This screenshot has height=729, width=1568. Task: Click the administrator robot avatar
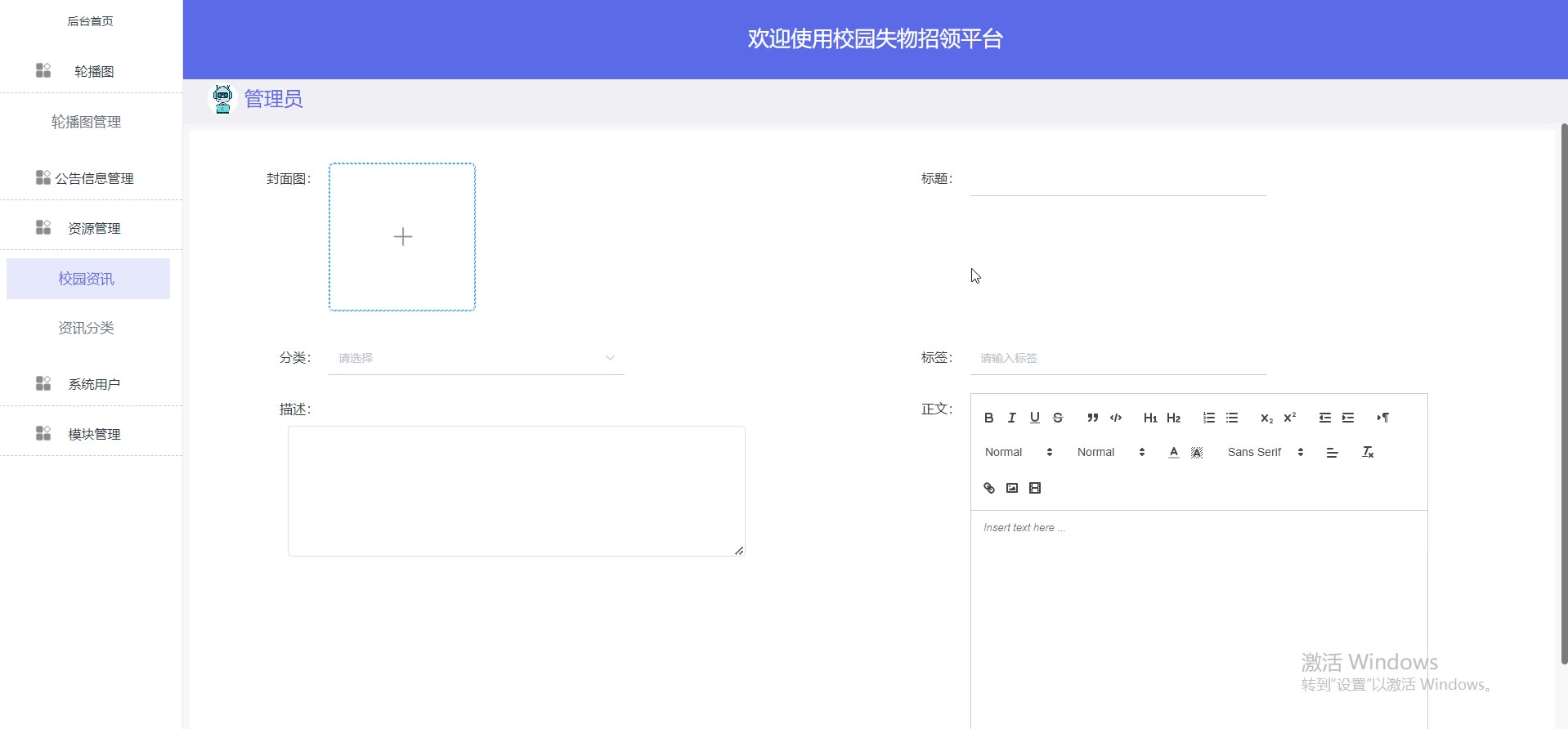tap(222, 99)
